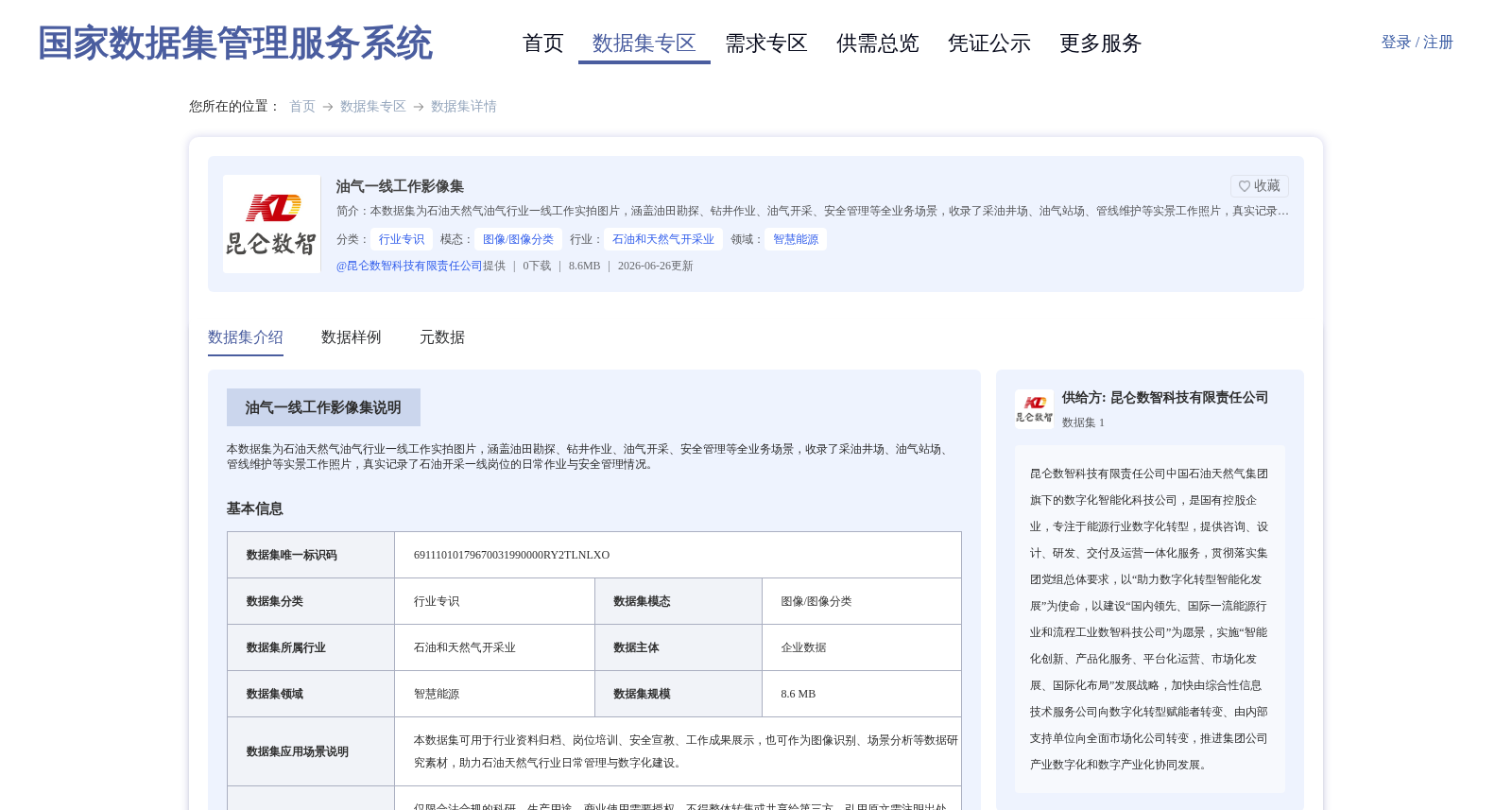The height and width of the screenshot is (810, 1512).
Task: Click the table cell 石油和天然气开采业
Action: click(x=494, y=647)
